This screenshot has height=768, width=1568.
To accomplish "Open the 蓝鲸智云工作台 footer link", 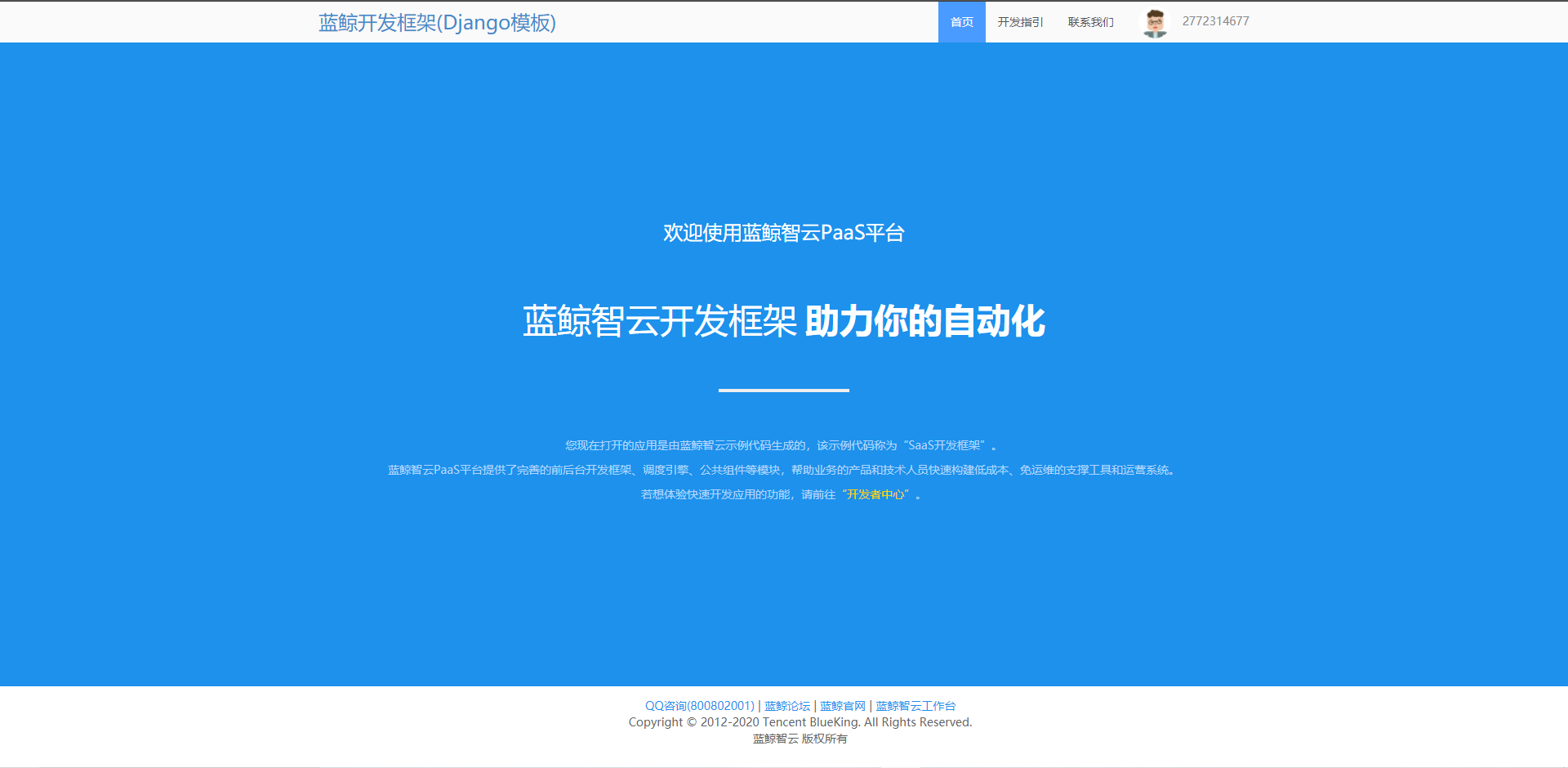I will (x=915, y=706).
